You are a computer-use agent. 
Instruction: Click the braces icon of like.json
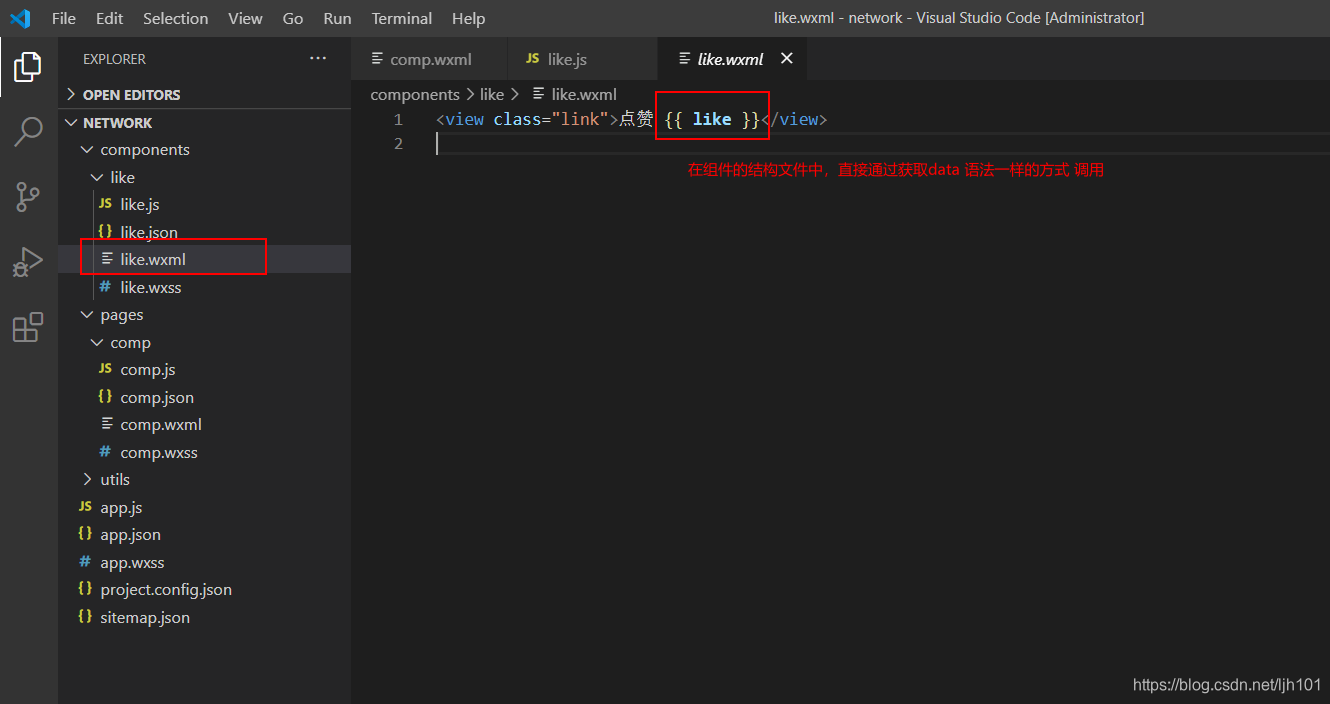pos(105,232)
